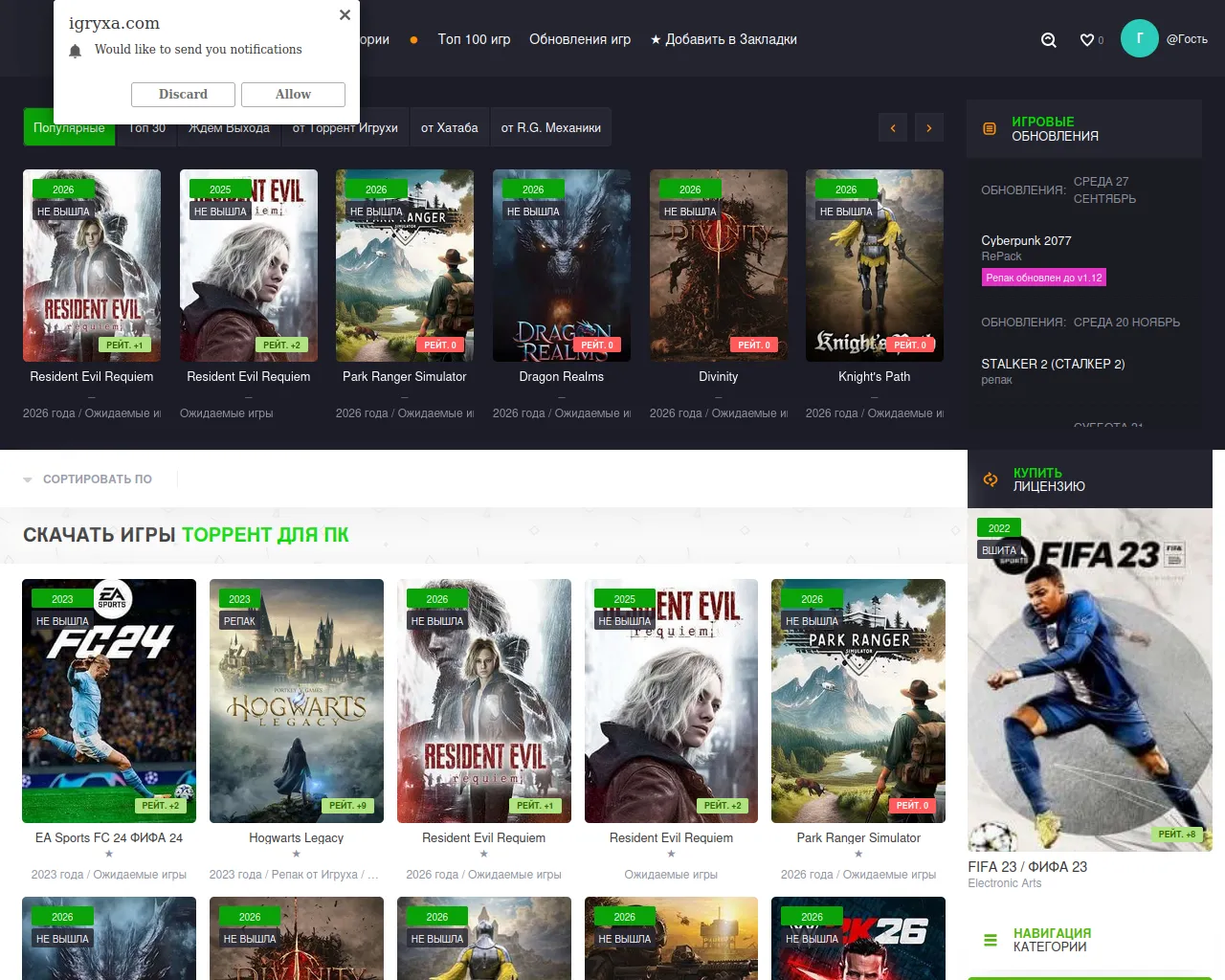Click EA Sports FC 24 rating star

(109, 854)
